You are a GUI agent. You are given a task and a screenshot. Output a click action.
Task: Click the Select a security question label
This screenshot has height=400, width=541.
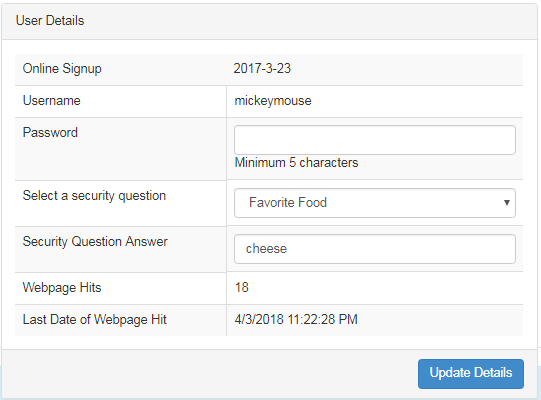coord(94,196)
